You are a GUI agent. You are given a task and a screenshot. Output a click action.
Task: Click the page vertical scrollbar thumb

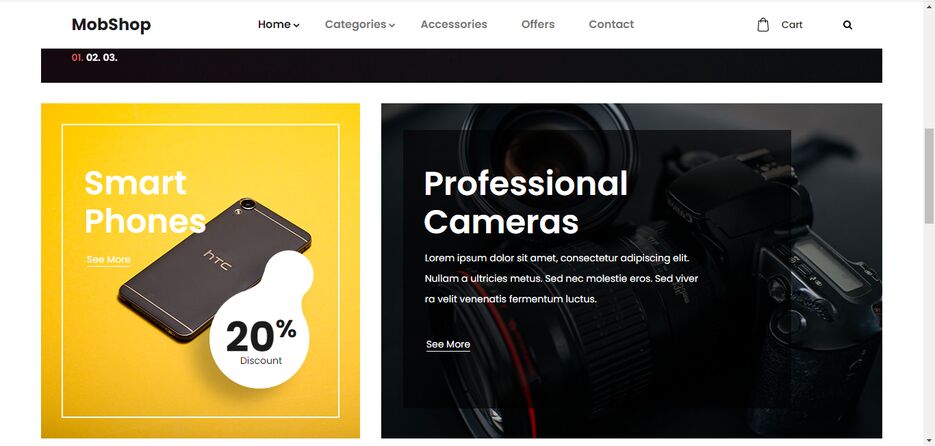pyautogui.click(x=929, y=176)
